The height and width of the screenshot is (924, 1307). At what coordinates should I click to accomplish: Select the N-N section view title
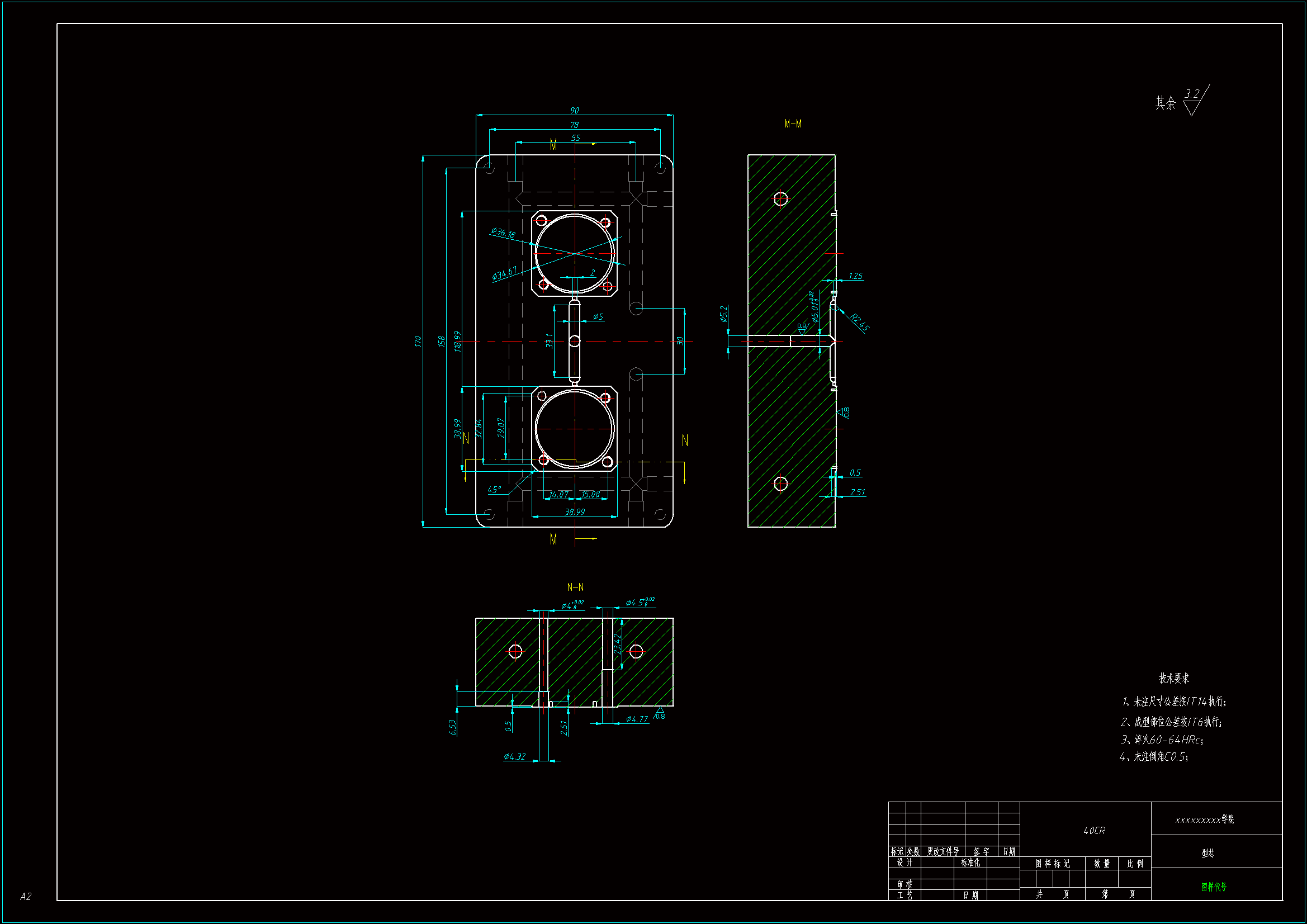575,587
